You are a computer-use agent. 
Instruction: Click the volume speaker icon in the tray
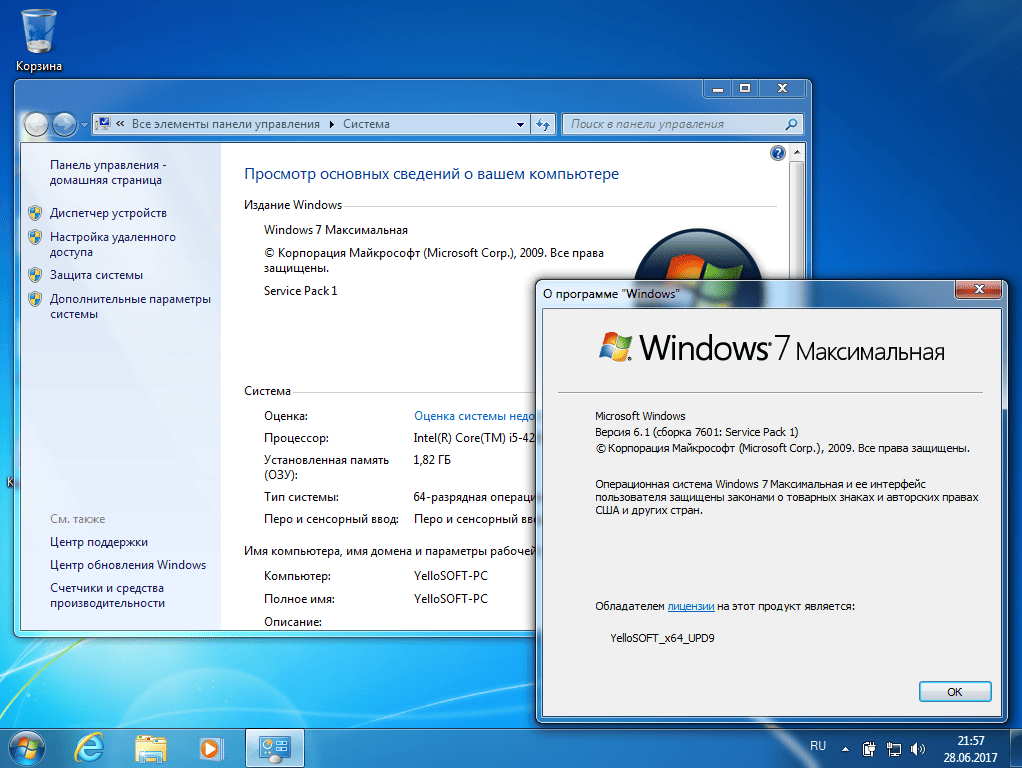(x=918, y=749)
